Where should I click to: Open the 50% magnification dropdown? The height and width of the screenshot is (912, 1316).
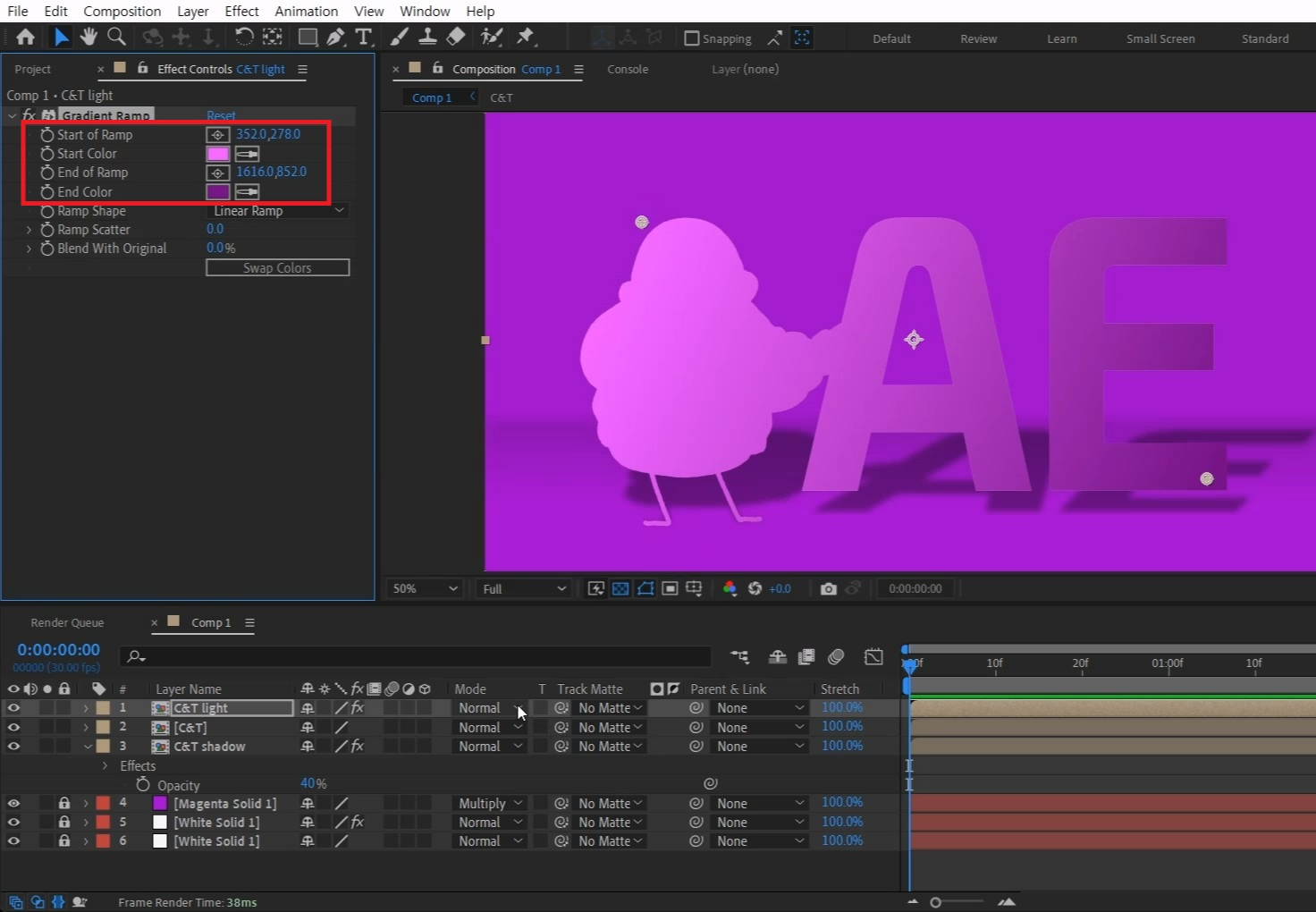(424, 588)
